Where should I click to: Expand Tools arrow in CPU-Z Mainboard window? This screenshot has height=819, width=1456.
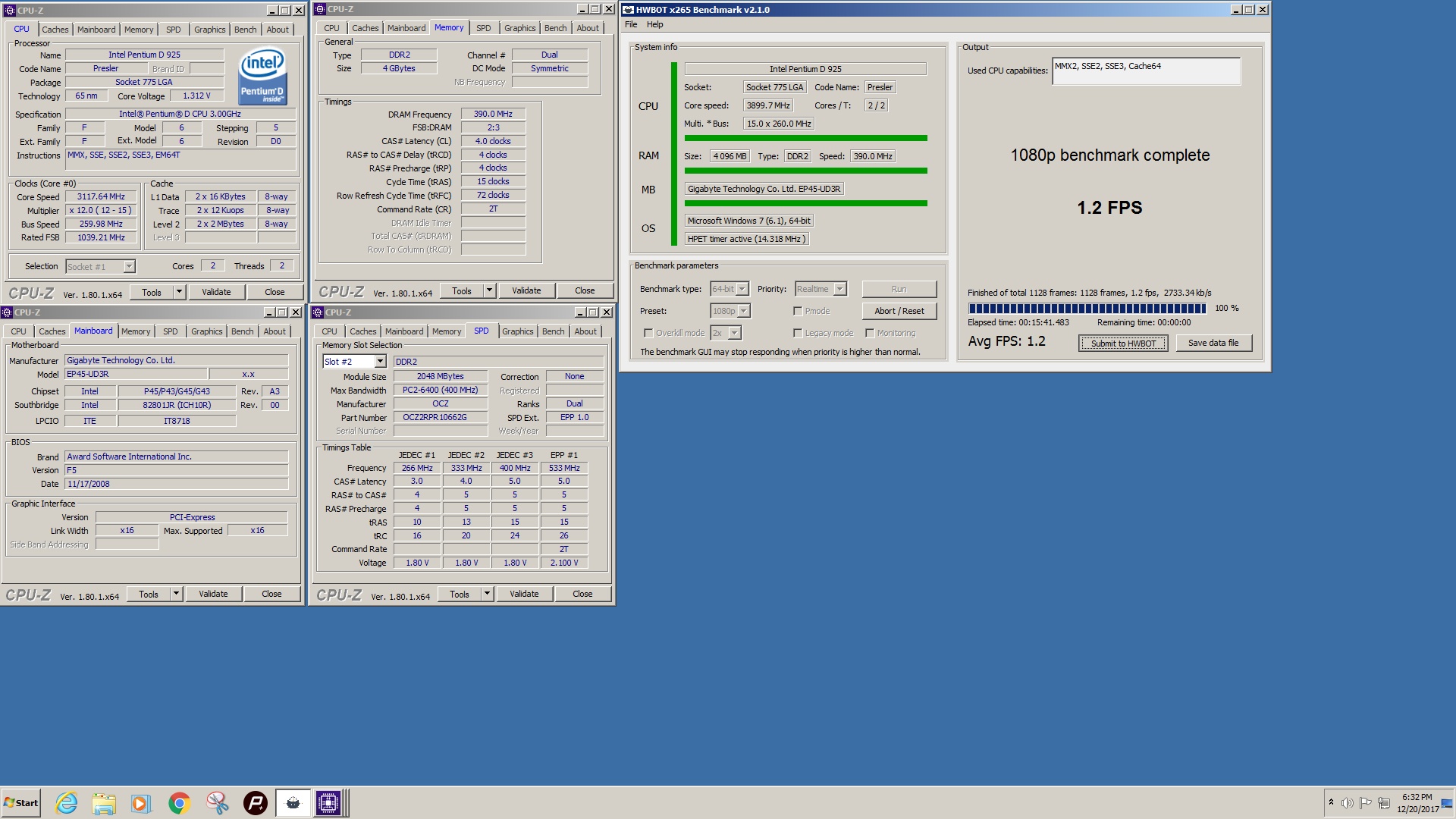coord(177,594)
